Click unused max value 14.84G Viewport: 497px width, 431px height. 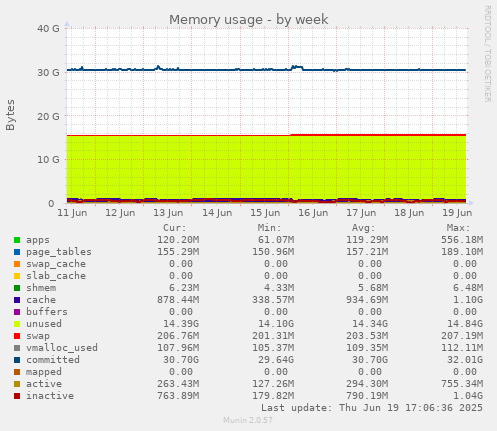(465, 324)
